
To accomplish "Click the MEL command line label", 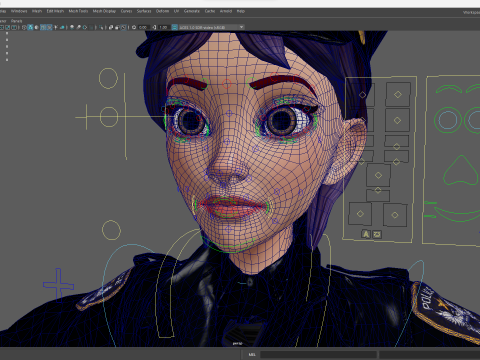I will [x=252, y=354].
